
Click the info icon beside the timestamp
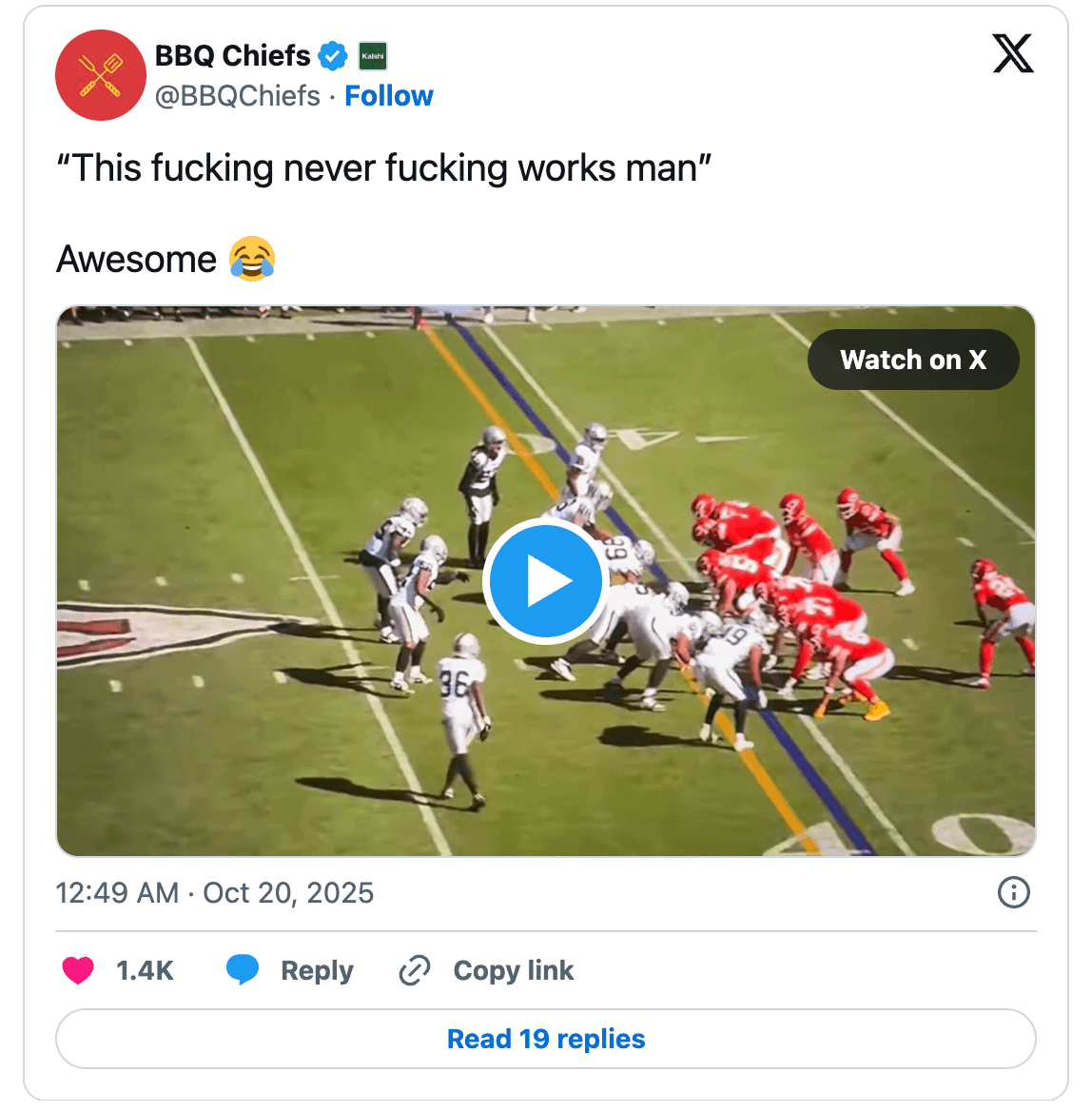coord(1013,893)
